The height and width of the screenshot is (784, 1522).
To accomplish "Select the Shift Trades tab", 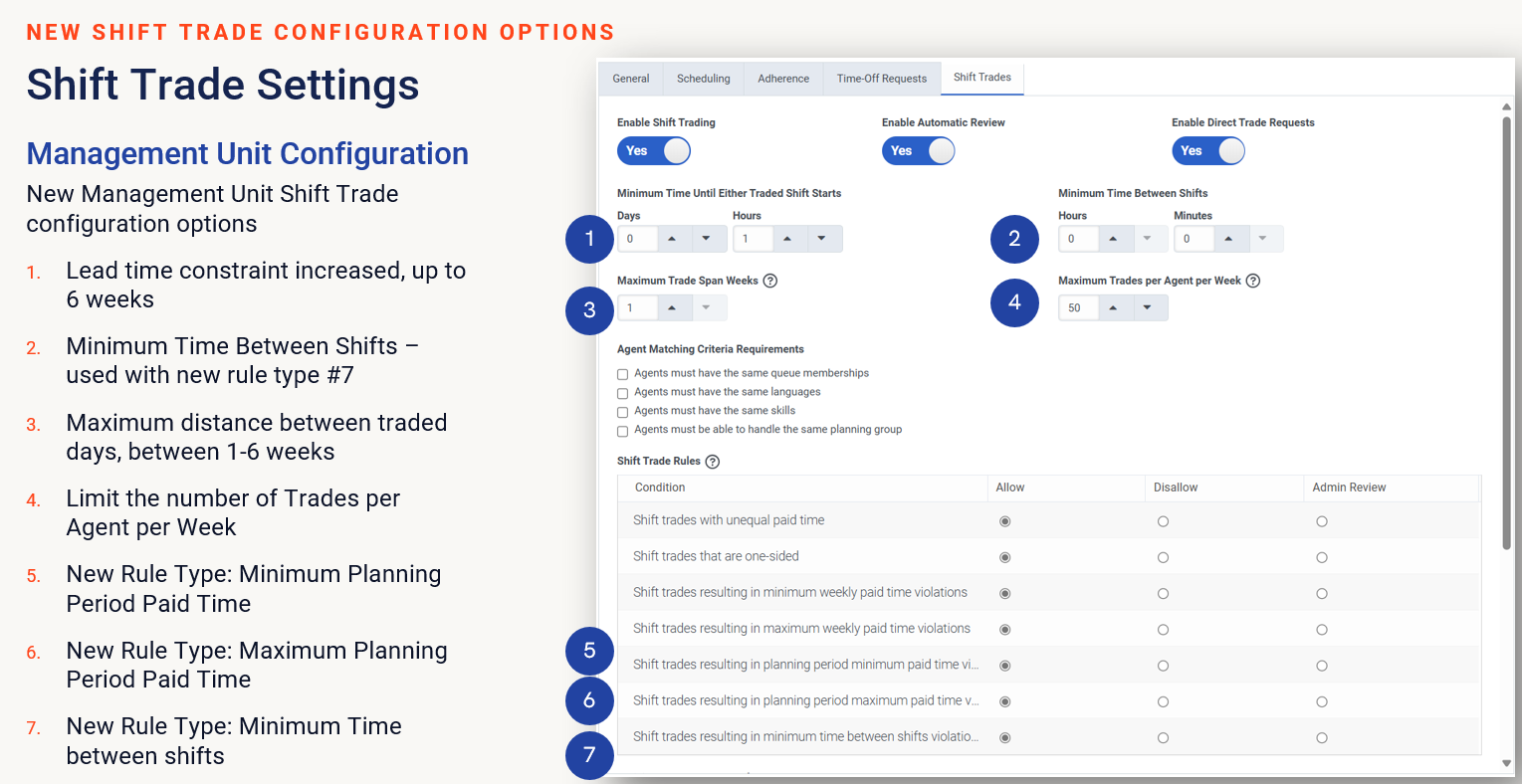I will pos(982,78).
